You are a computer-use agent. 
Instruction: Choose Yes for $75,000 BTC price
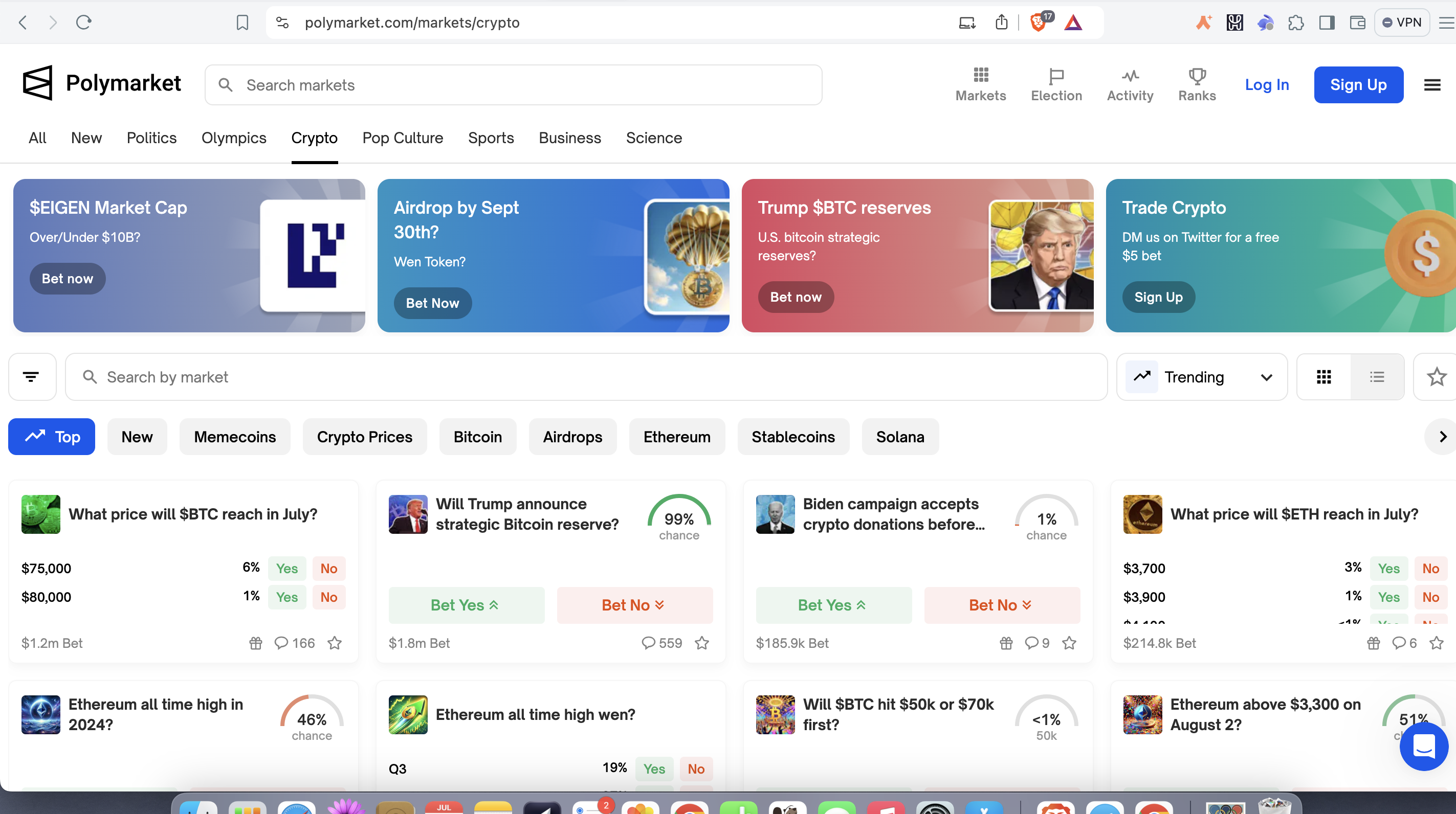click(x=286, y=568)
